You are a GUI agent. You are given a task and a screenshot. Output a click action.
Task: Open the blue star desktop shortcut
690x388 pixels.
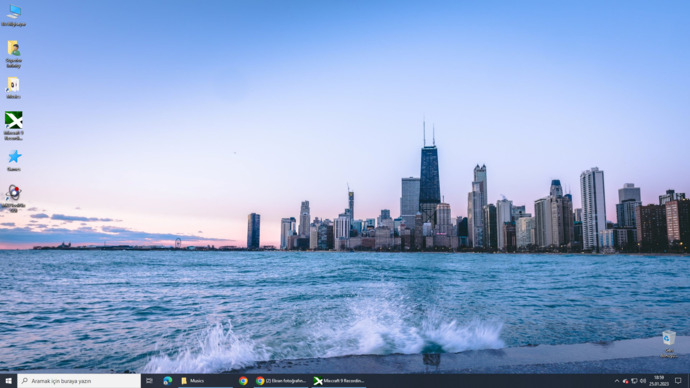coord(14,160)
